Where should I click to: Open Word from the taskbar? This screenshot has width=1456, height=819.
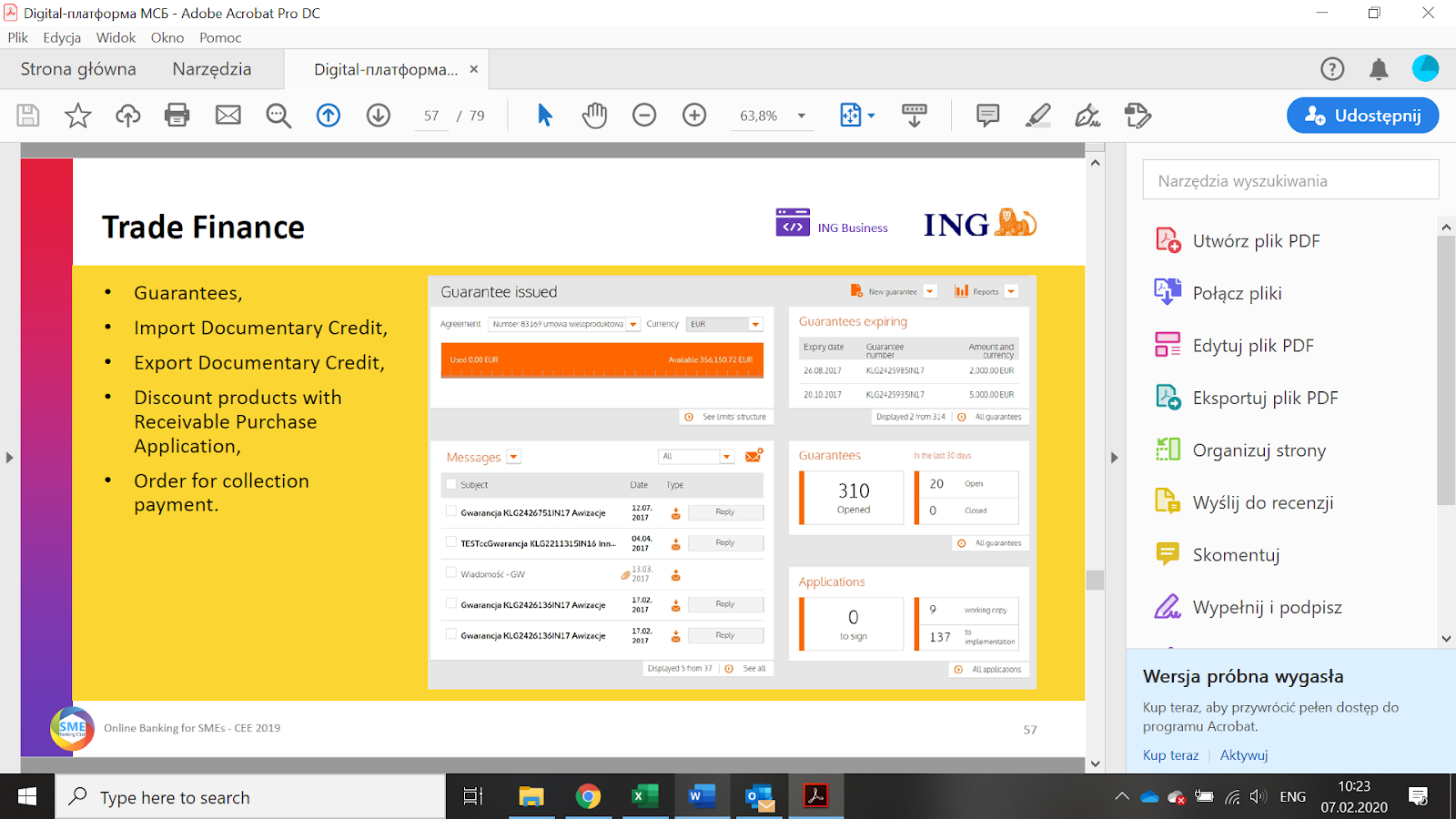702,797
